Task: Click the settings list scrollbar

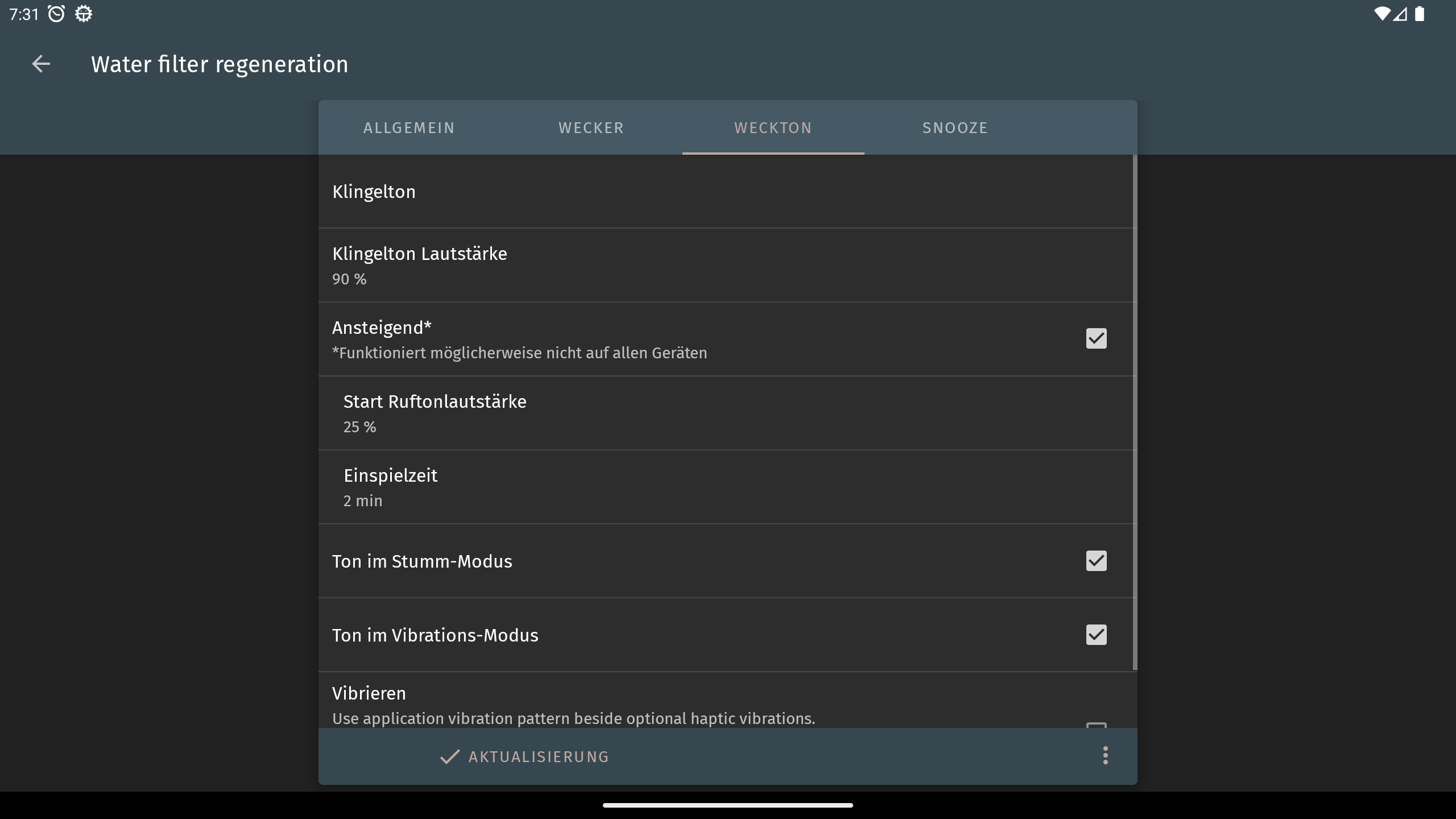Action: [x=1135, y=412]
